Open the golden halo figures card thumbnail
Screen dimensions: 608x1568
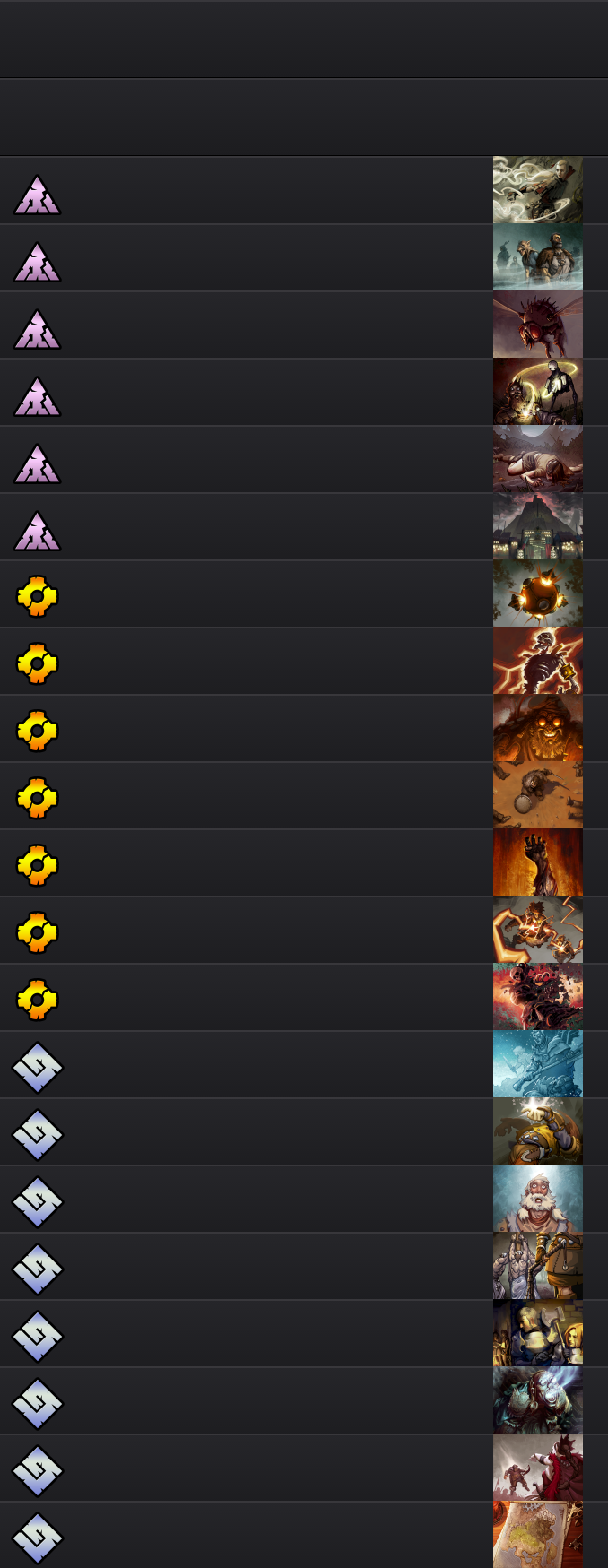[x=538, y=392]
